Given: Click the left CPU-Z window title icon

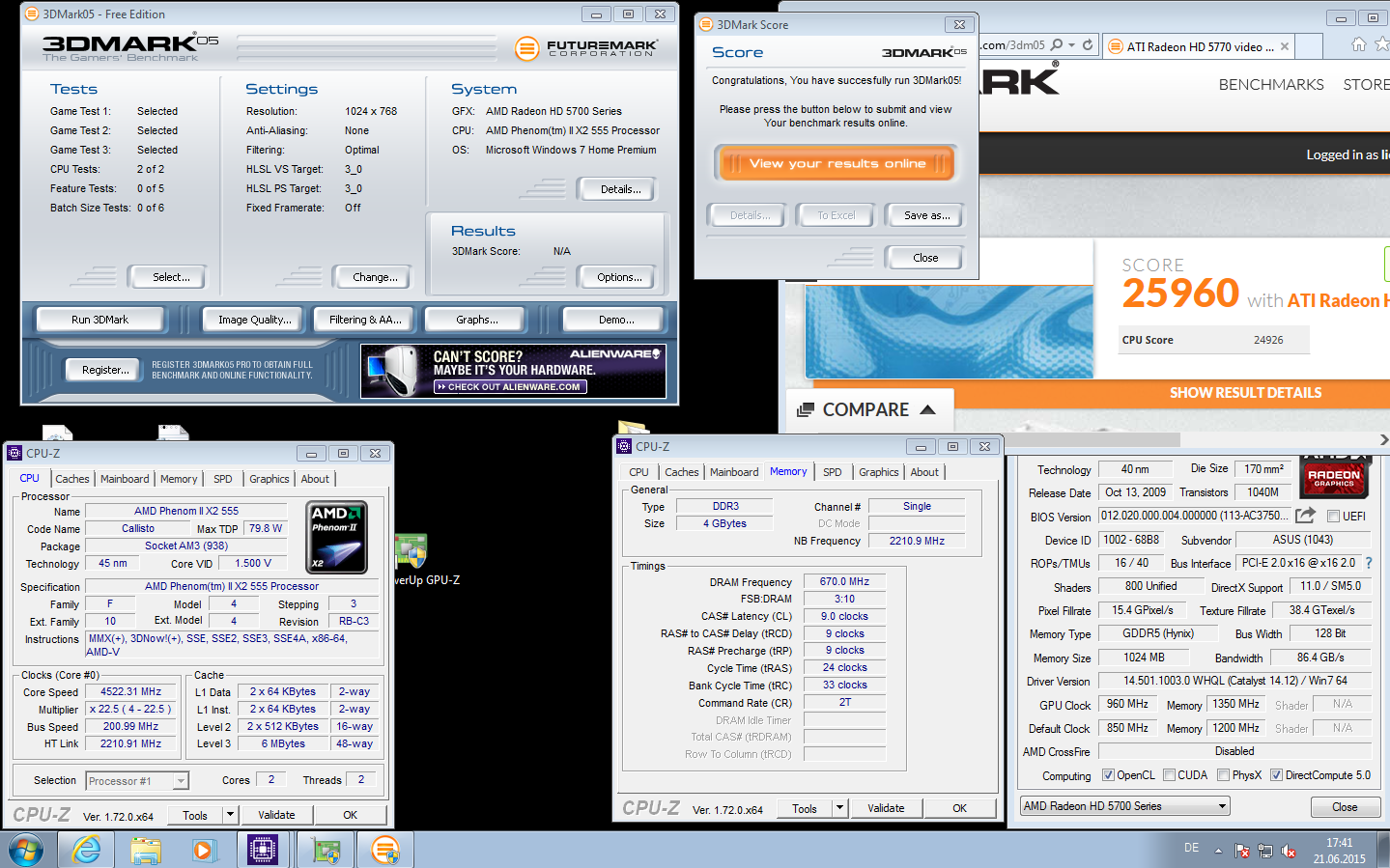Looking at the screenshot, I should (14, 453).
